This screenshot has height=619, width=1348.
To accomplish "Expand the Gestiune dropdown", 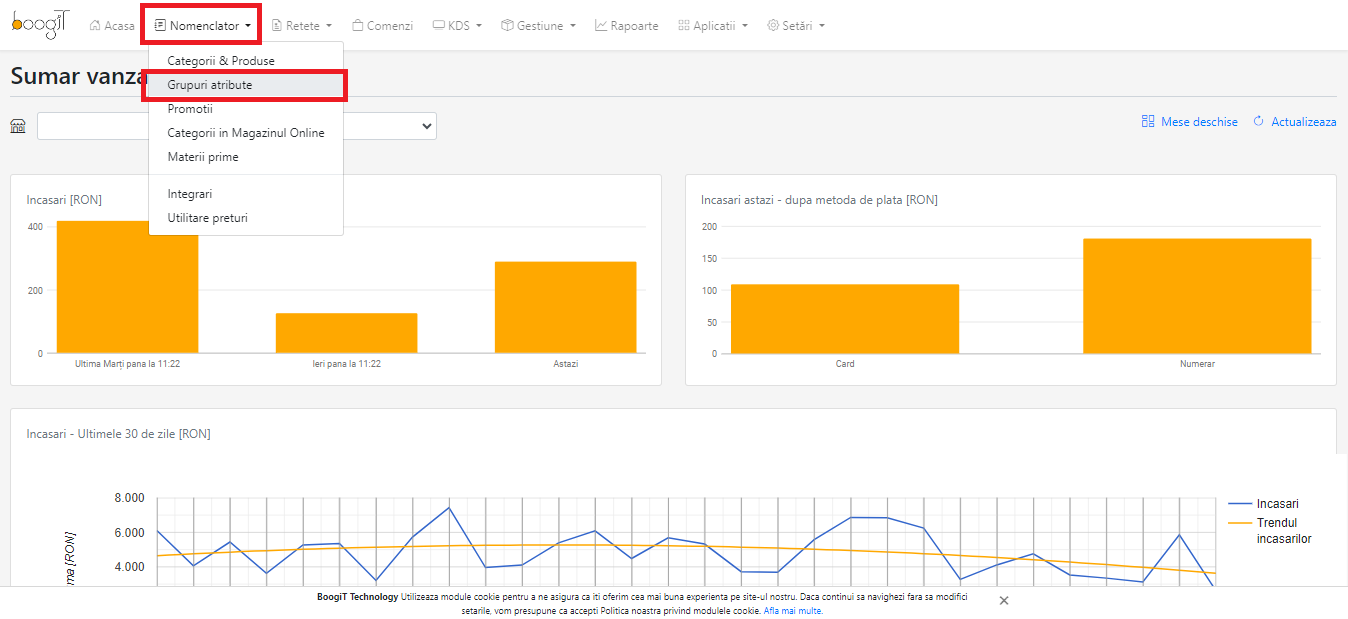I will tap(538, 26).
